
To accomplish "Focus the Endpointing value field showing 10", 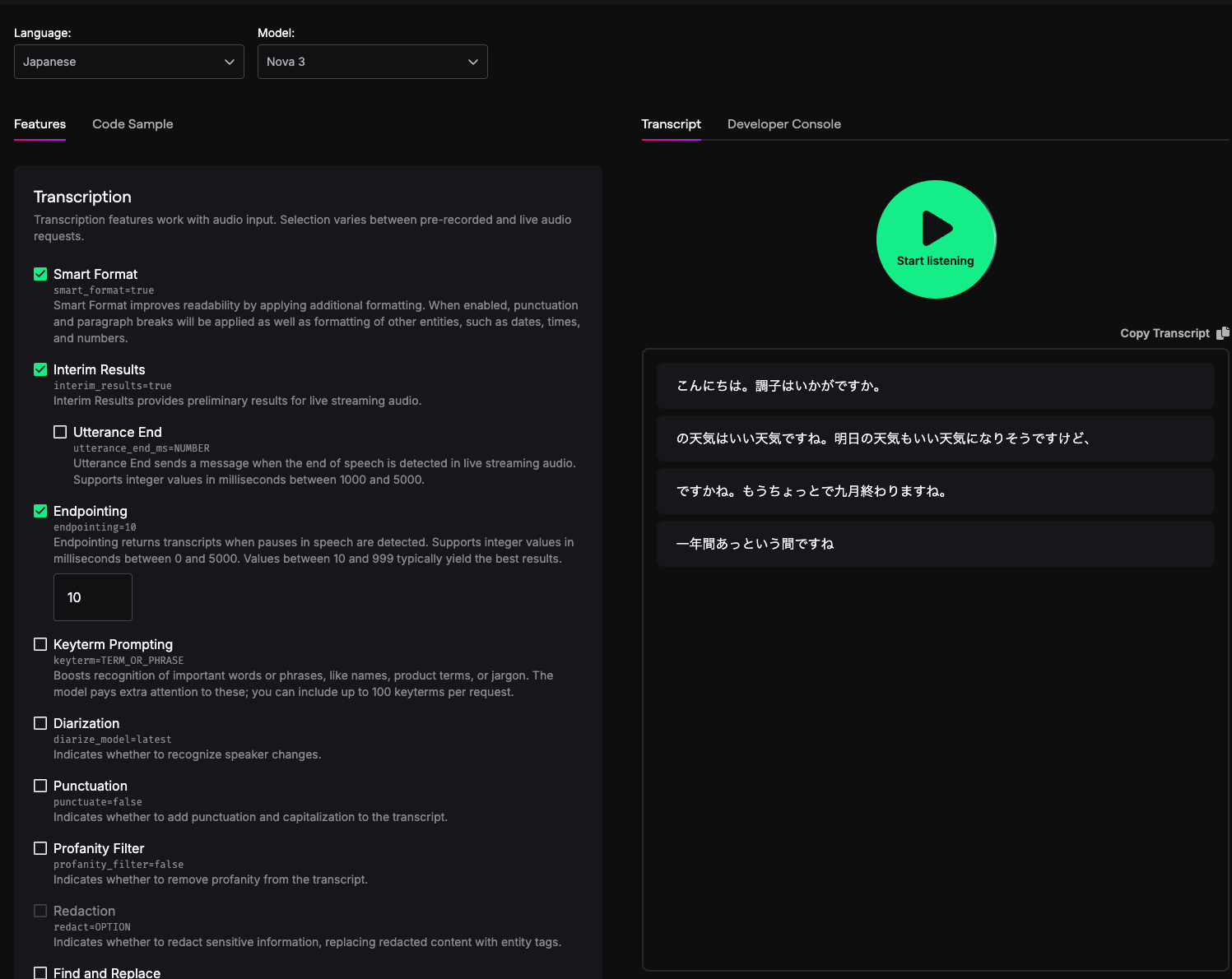I will 93,597.
